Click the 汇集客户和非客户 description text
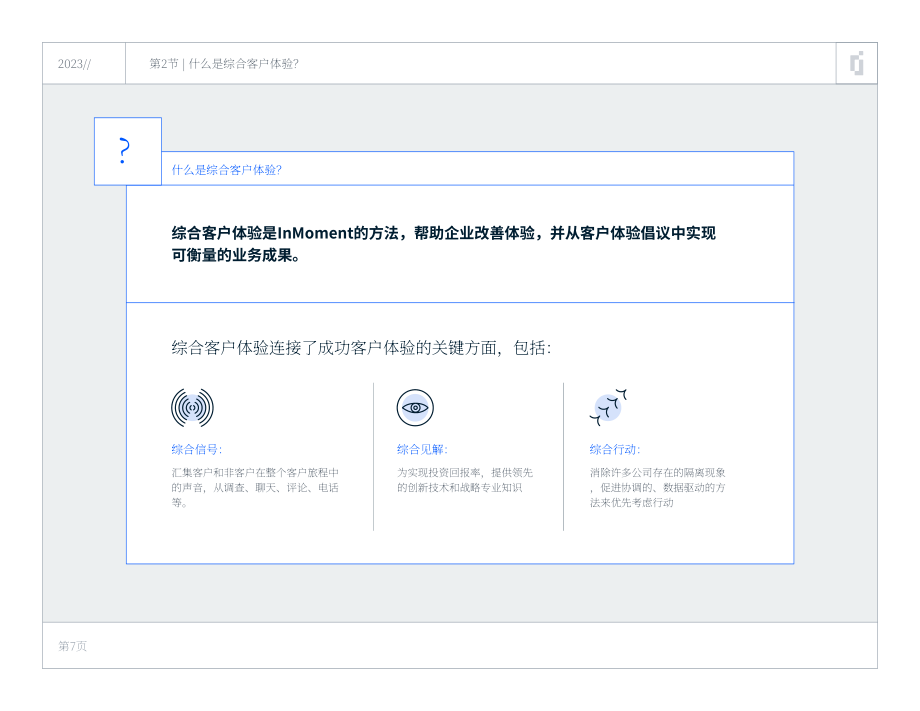Viewport: 920px width, 711px height. pyautogui.click(x=255, y=487)
